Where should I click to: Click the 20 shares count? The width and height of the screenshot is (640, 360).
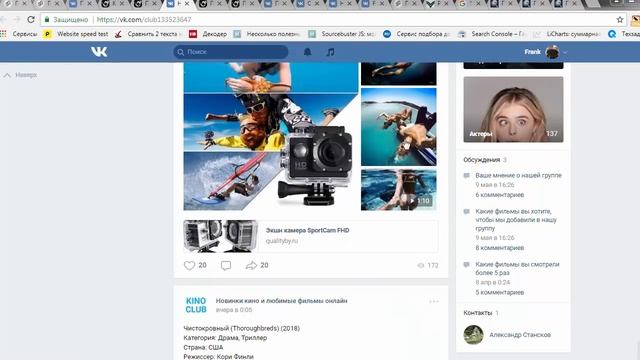tap(264, 265)
